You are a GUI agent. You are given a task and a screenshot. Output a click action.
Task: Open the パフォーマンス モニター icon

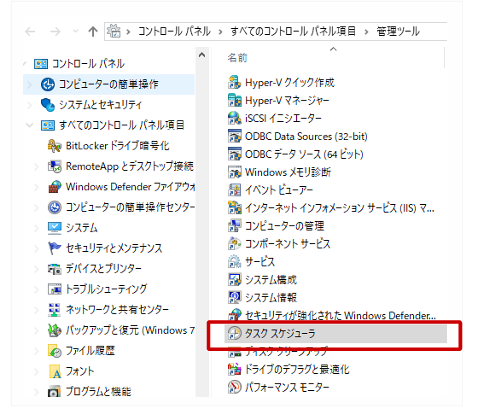(234, 387)
